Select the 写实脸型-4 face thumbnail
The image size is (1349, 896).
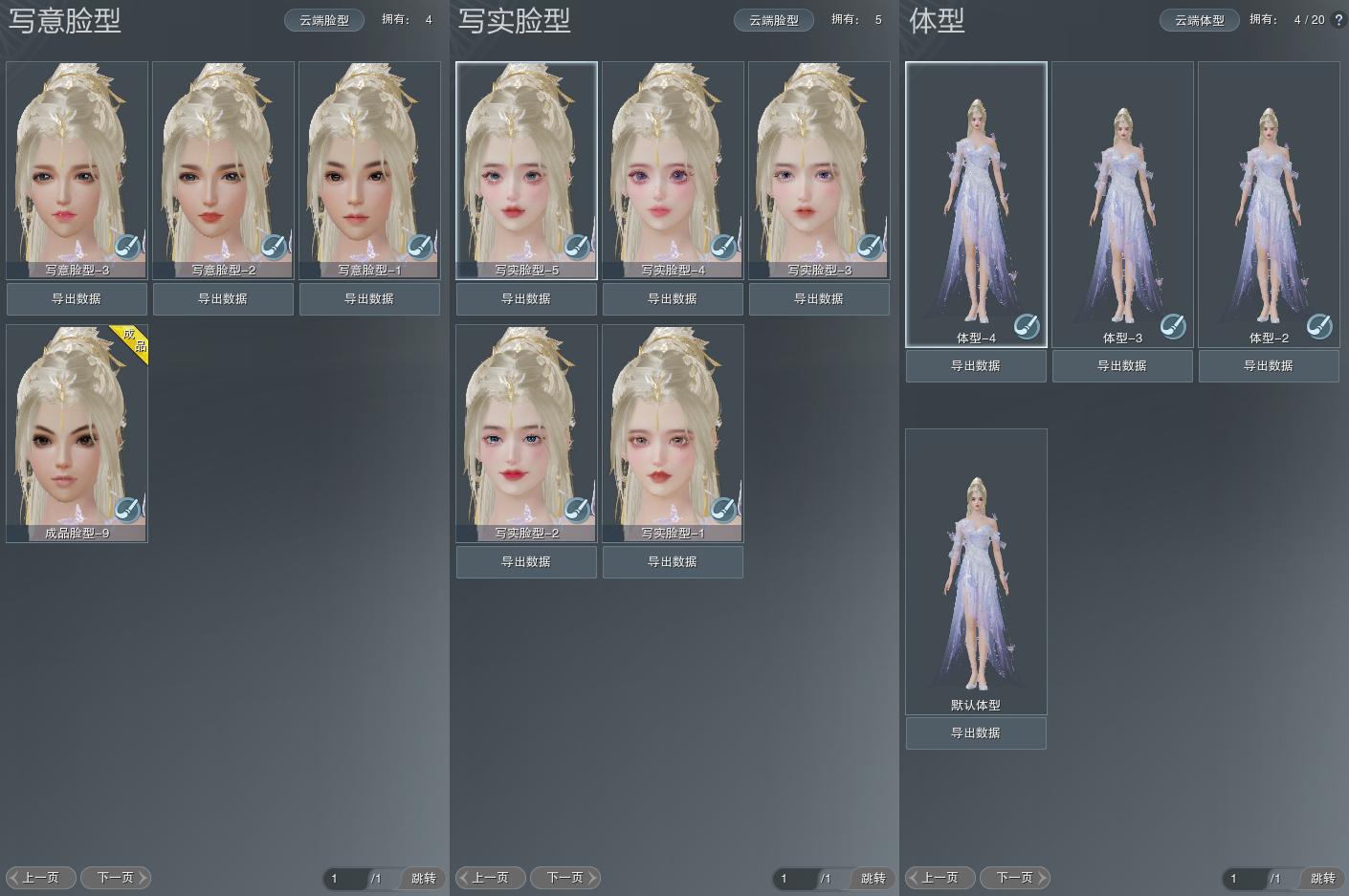(x=673, y=170)
